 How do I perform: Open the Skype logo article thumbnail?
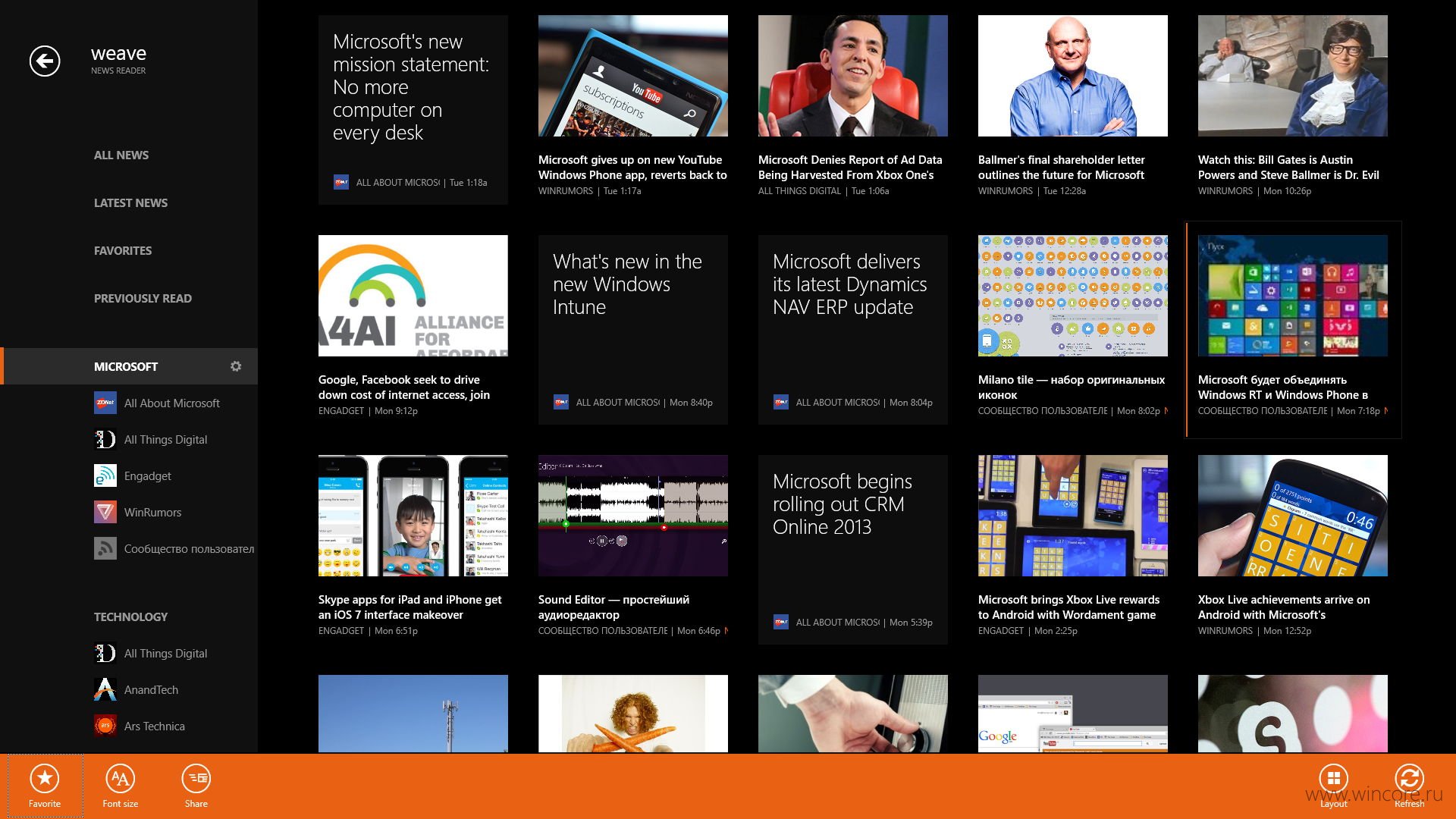pos(1293,714)
